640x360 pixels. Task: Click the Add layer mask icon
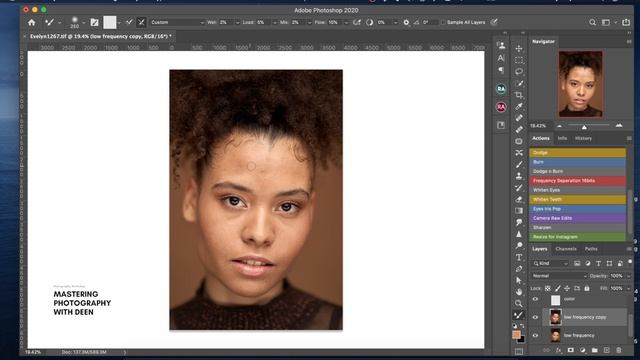[571, 350]
